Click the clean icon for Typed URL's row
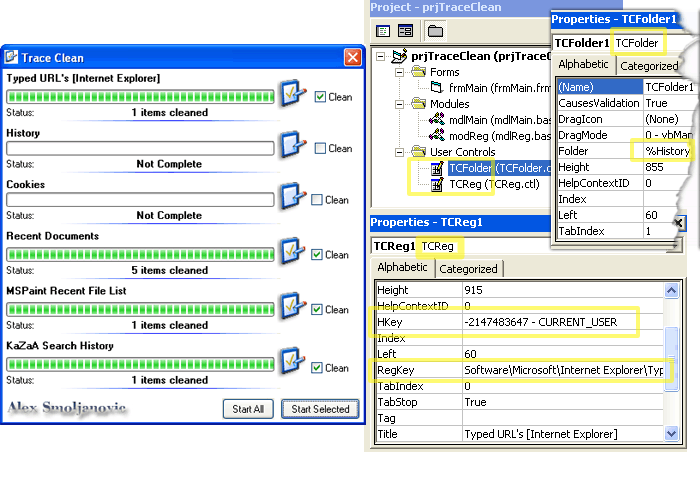700x500 pixels. tap(292, 95)
